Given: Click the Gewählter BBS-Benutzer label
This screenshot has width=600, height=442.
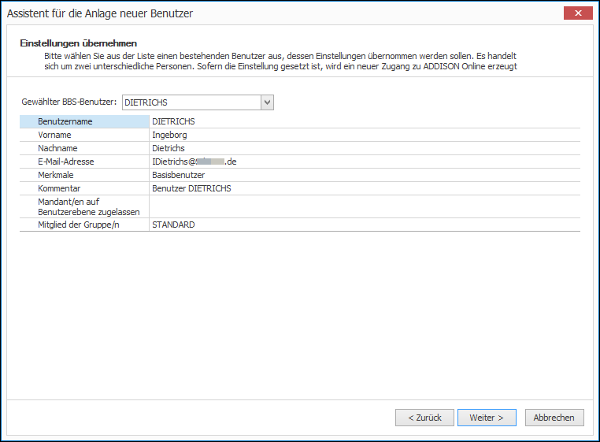Looking at the screenshot, I should tap(69, 102).
